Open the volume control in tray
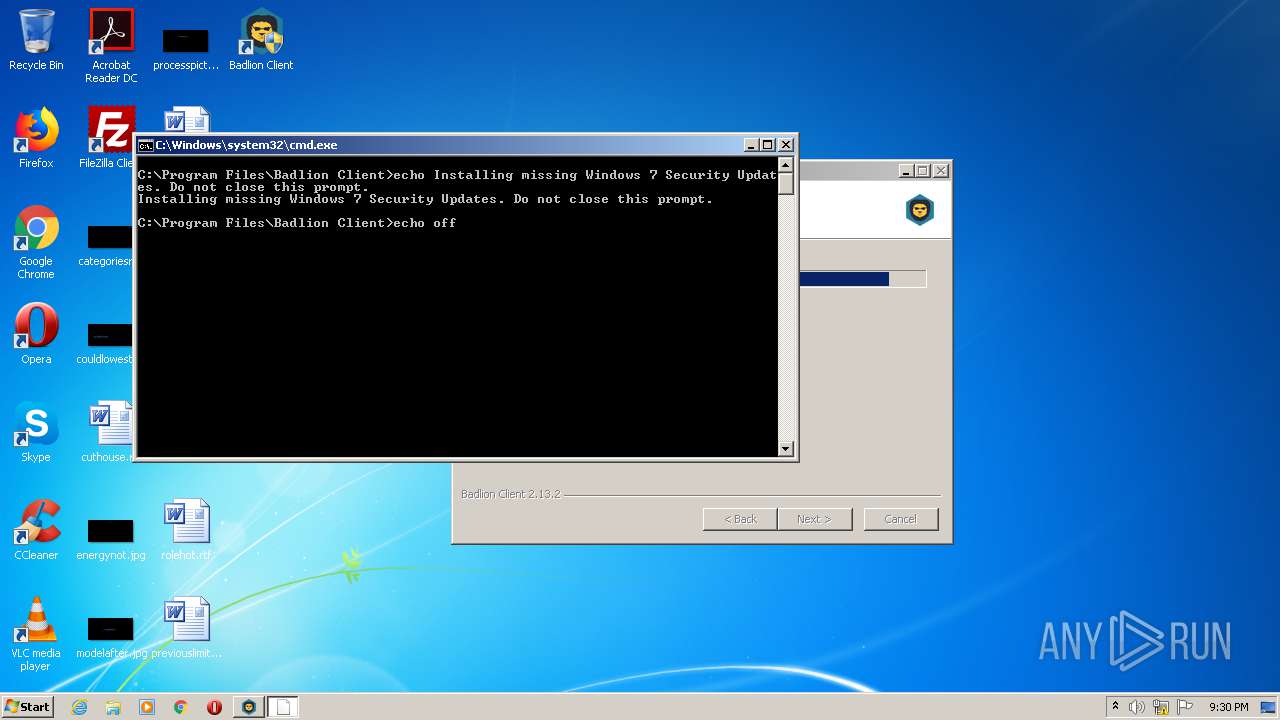Viewport: 1280px width, 720px height. point(1137,707)
